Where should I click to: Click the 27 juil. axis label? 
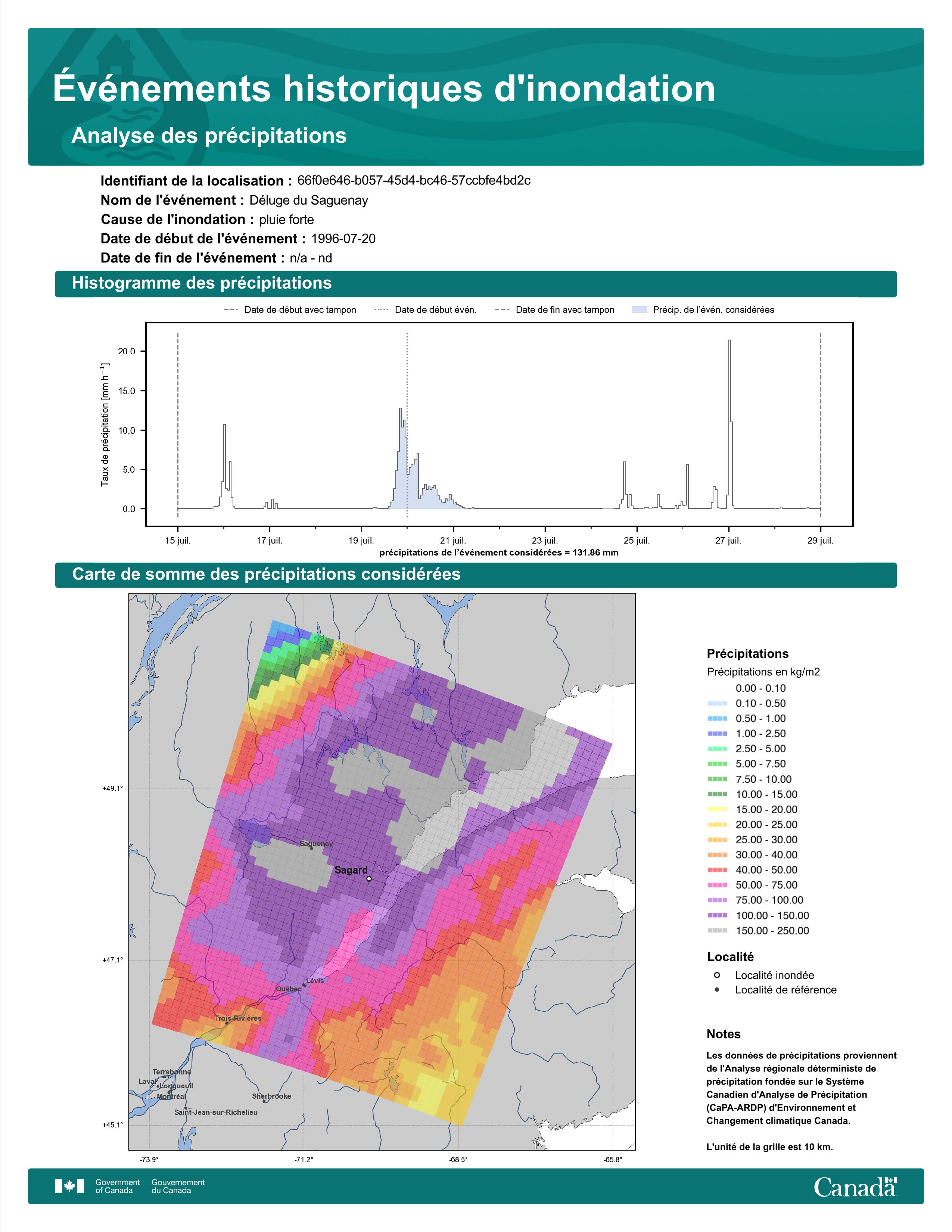pos(728,541)
